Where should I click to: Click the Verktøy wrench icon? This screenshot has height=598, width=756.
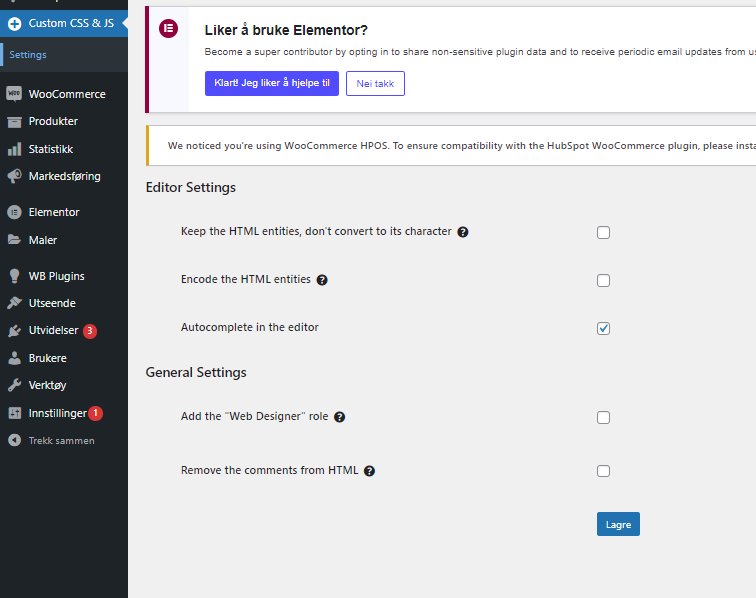(14, 385)
